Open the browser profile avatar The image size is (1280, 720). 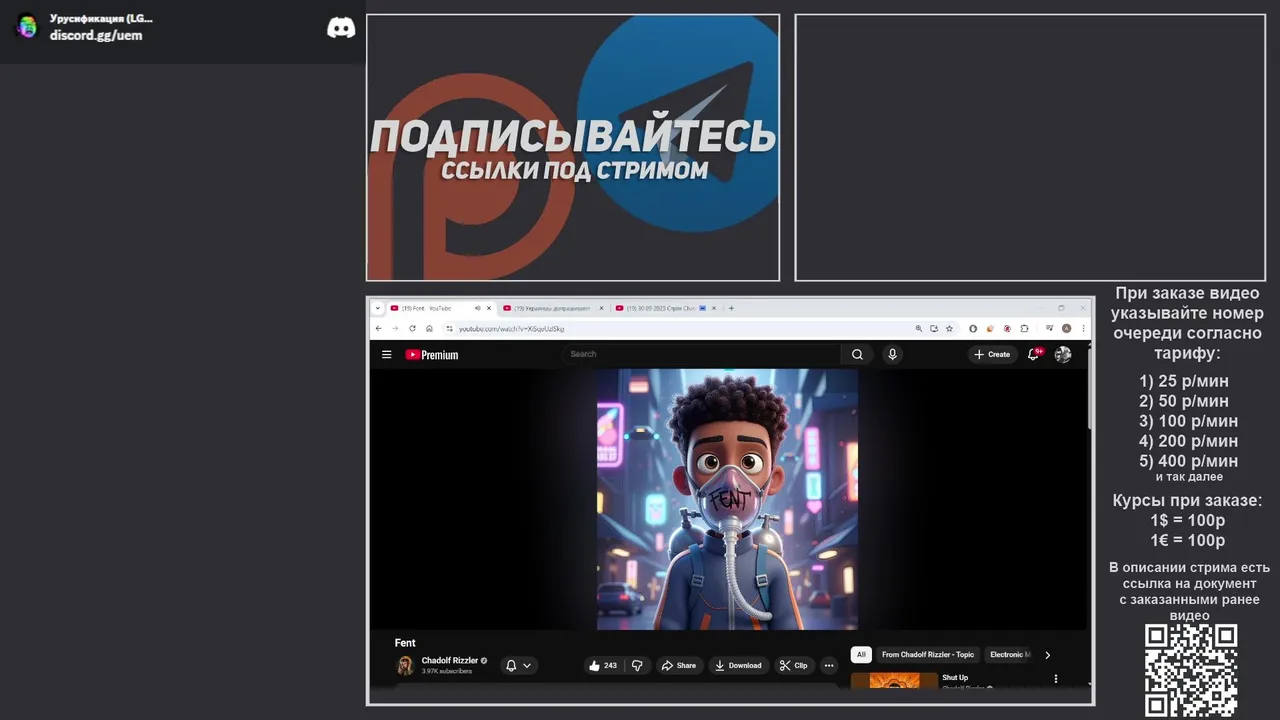(1067, 328)
